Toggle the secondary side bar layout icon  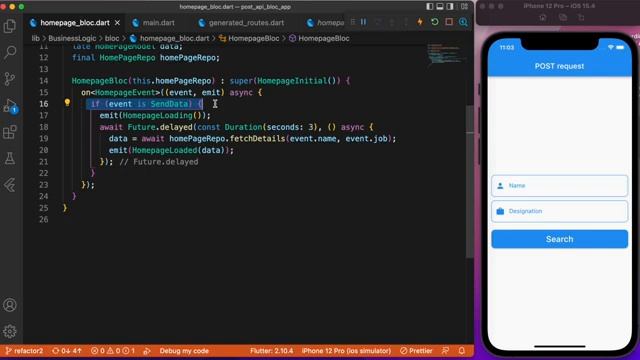coord(450,7)
